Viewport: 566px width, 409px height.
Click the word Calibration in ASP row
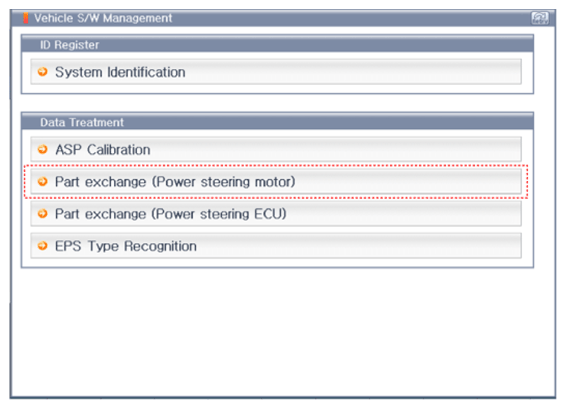pyautogui.click(x=119, y=149)
